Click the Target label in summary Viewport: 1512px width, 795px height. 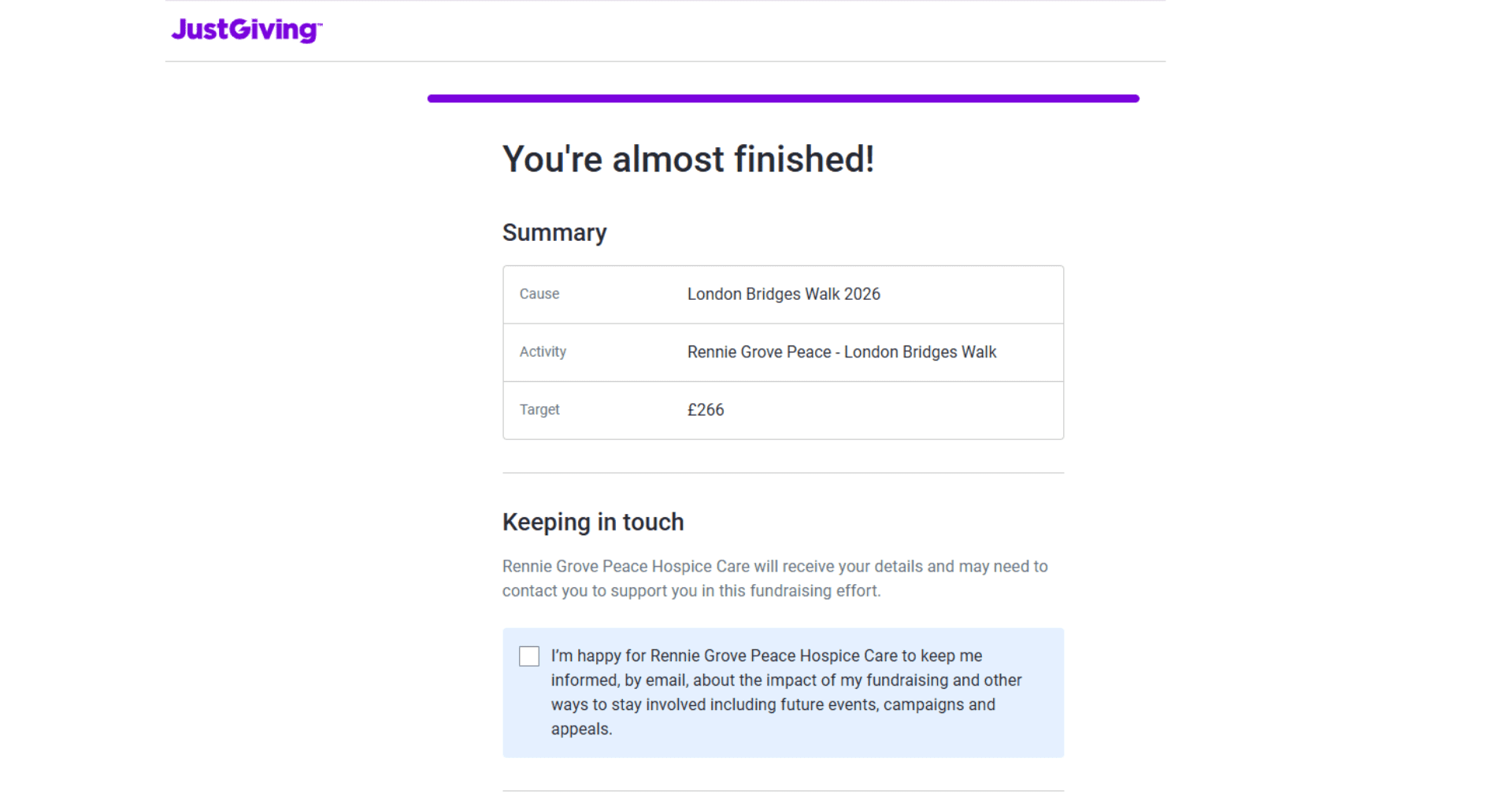[539, 410]
